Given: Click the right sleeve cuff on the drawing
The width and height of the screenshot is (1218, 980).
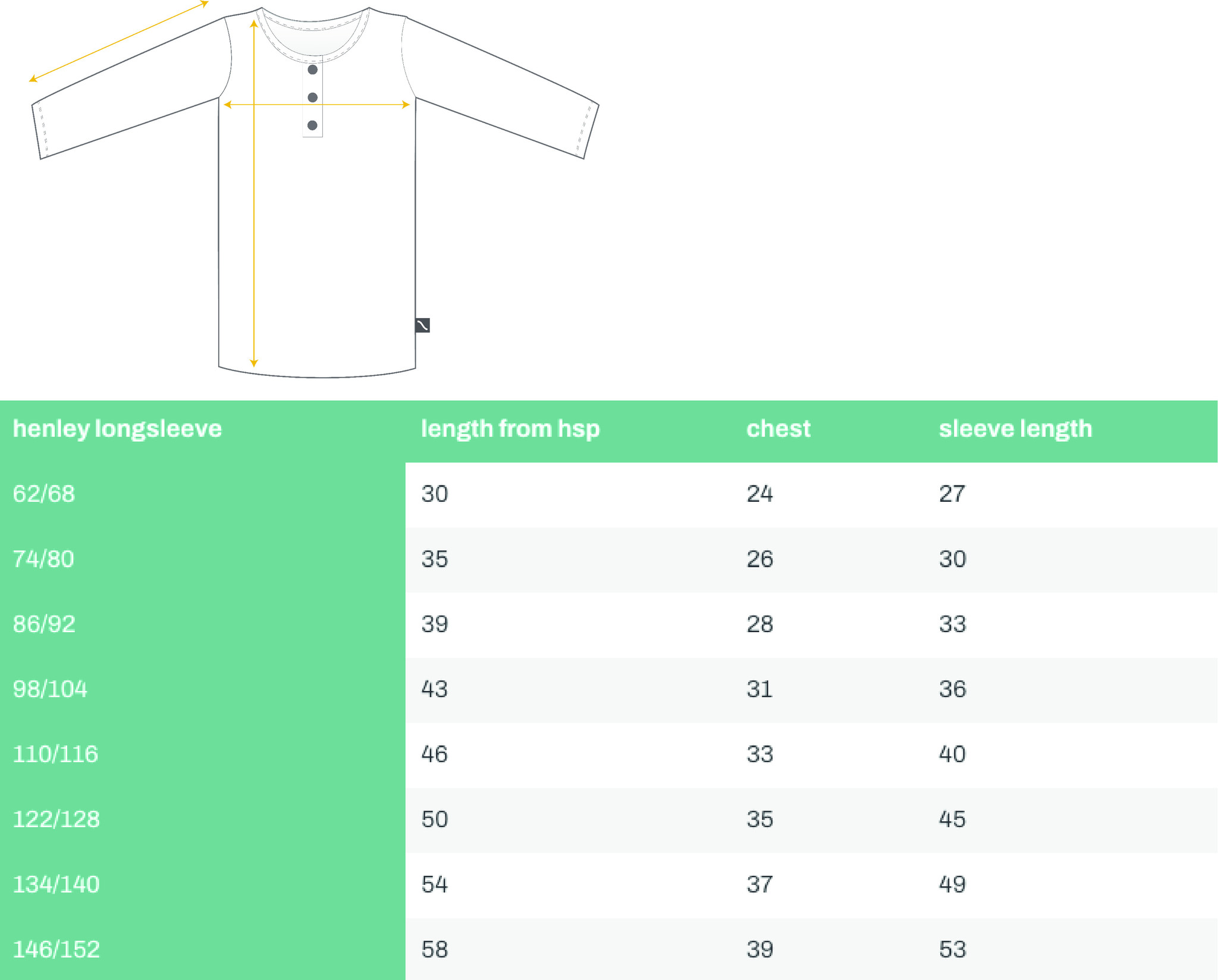Looking at the screenshot, I should (x=587, y=131).
